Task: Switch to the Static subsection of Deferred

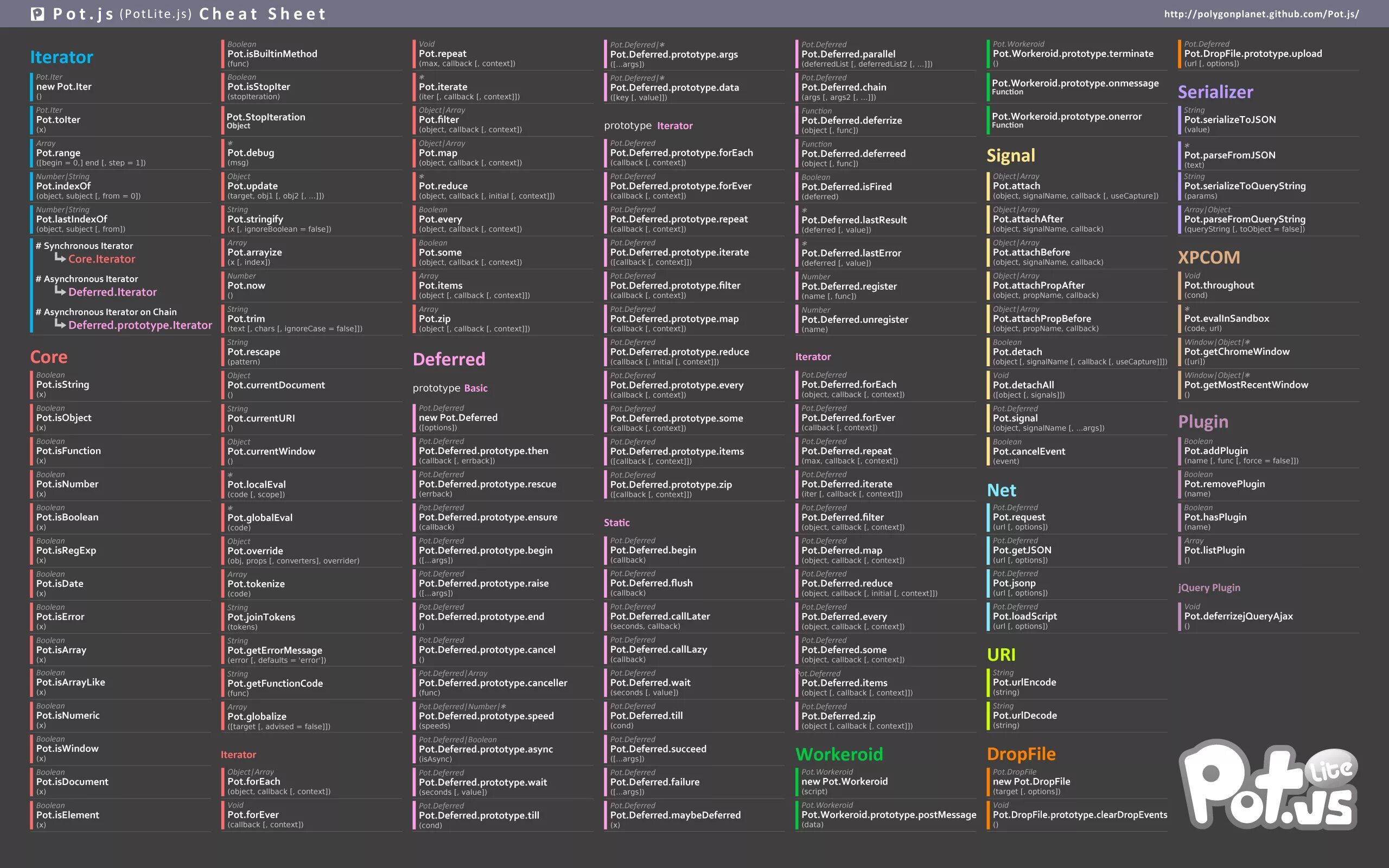Action: coord(616,522)
